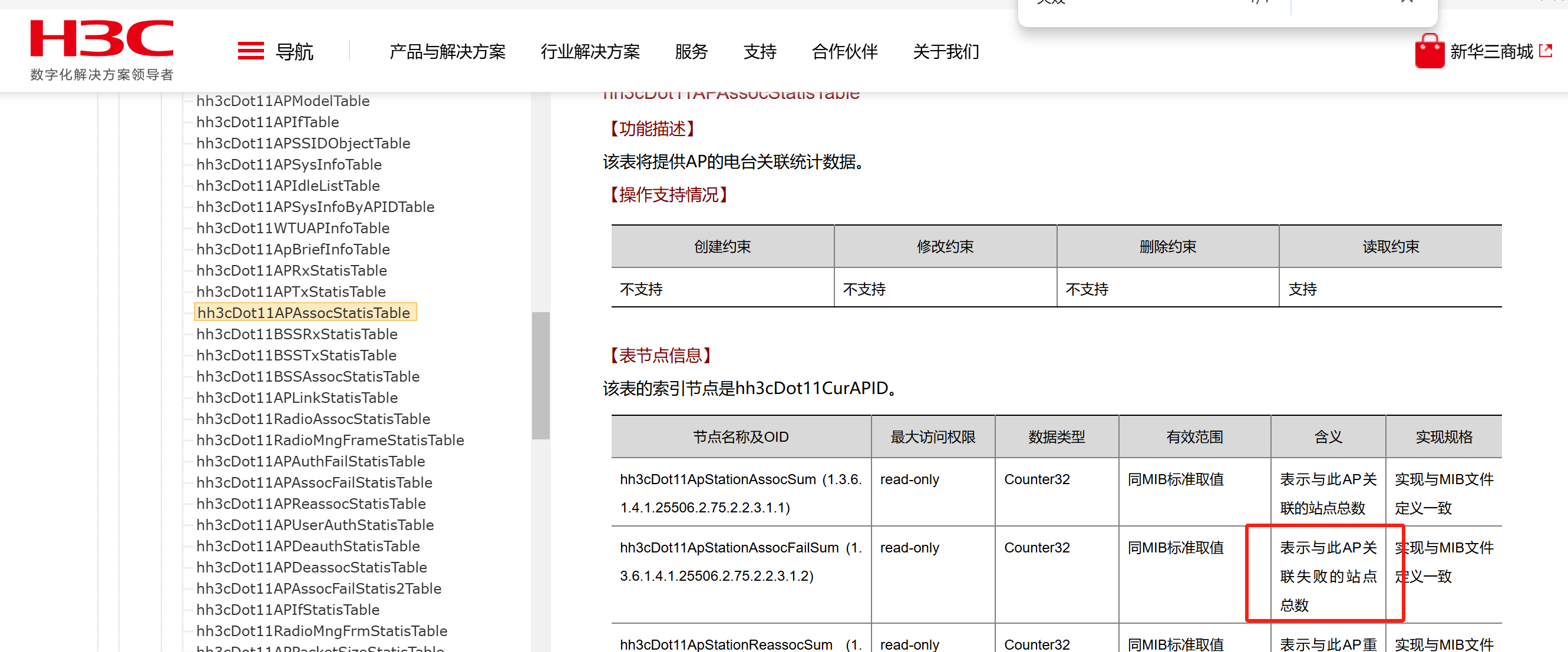The height and width of the screenshot is (652, 1568).
Task: Select hh3cDot11APModelTable in the tree
Action: 282,101
